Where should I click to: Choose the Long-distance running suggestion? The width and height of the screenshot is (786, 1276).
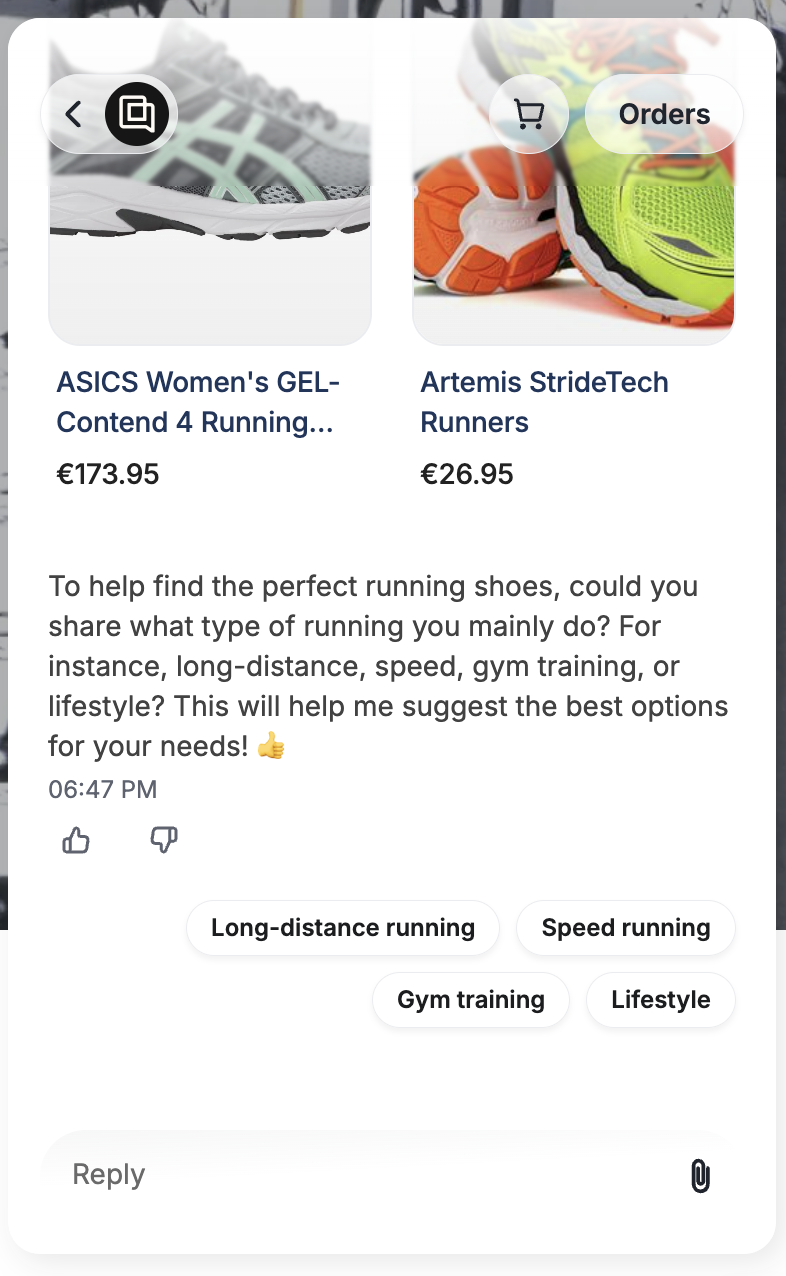click(x=342, y=928)
